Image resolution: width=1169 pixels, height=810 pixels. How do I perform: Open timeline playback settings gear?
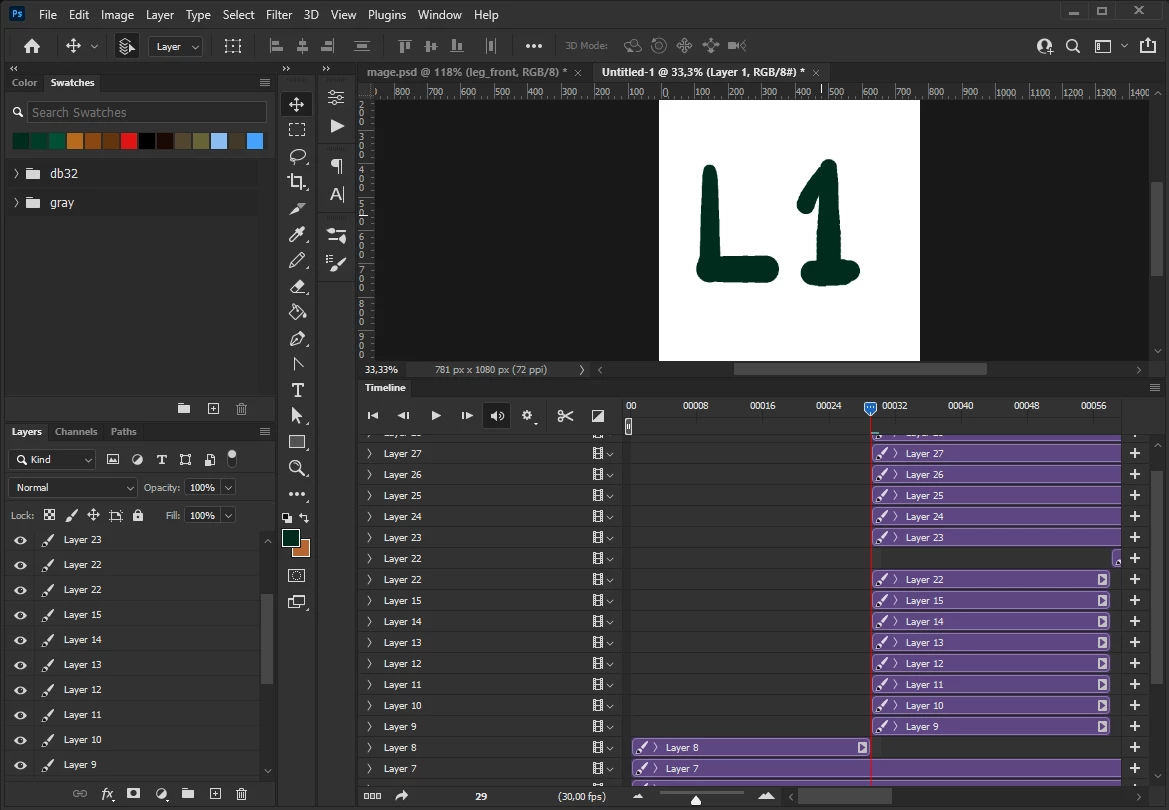pos(528,415)
